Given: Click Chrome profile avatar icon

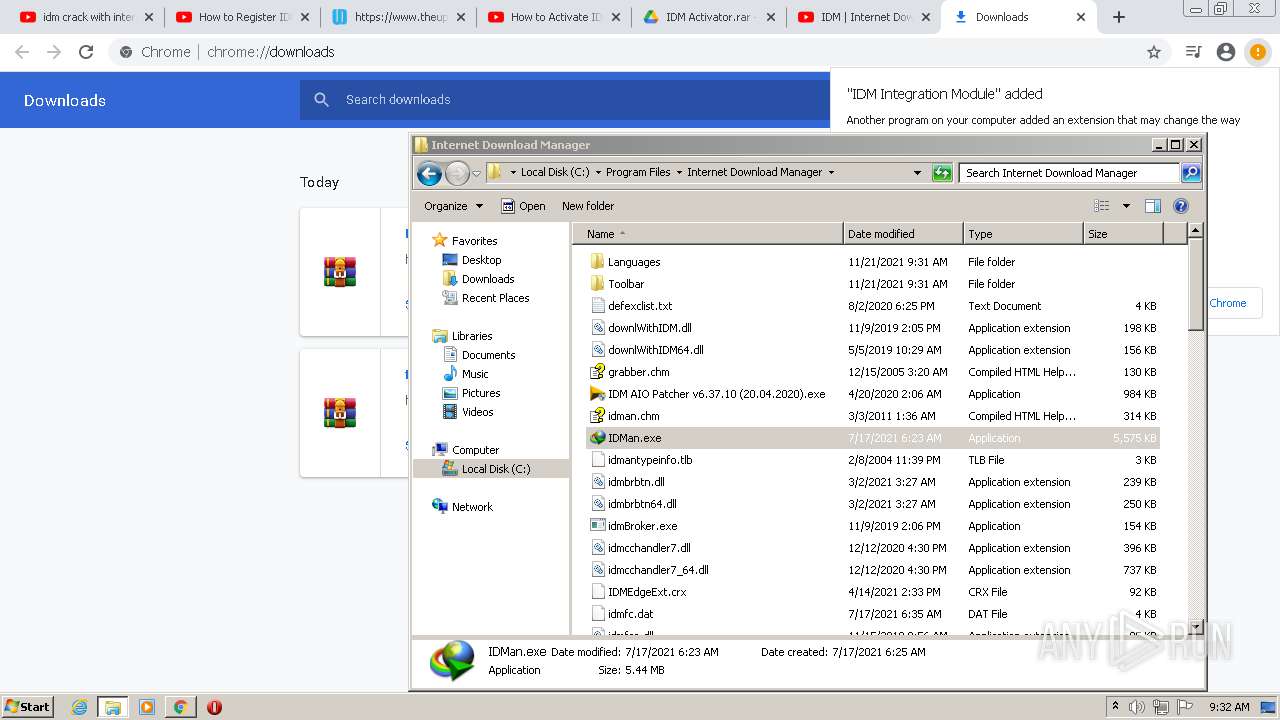Looking at the screenshot, I should point(1226,52).
